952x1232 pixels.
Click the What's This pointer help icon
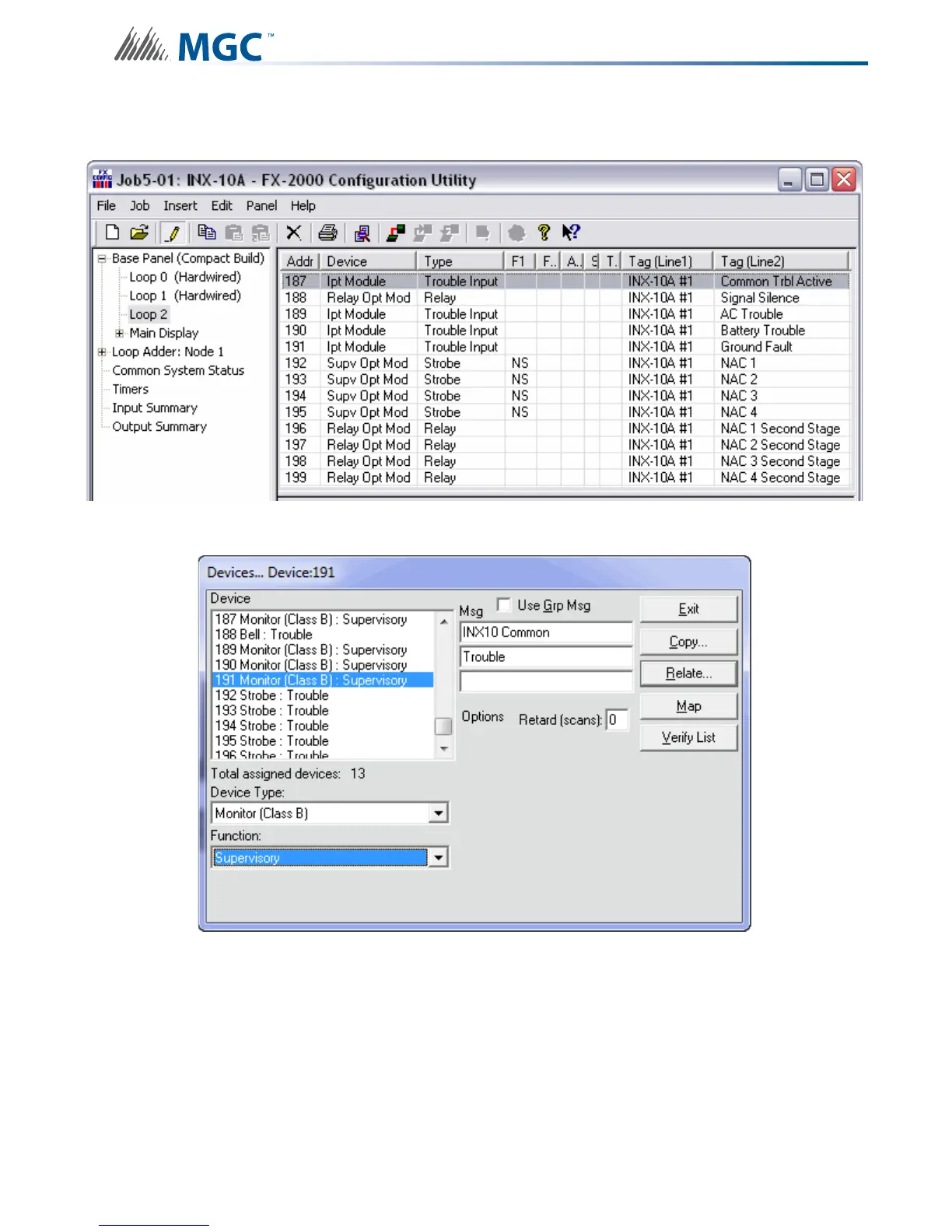[571, 233]
